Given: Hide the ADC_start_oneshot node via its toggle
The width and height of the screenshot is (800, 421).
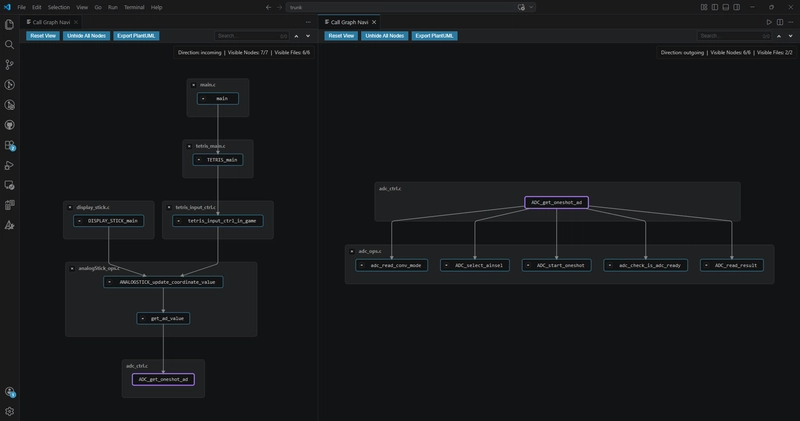Looking at the screenshot, I should [x=528, y=265].
